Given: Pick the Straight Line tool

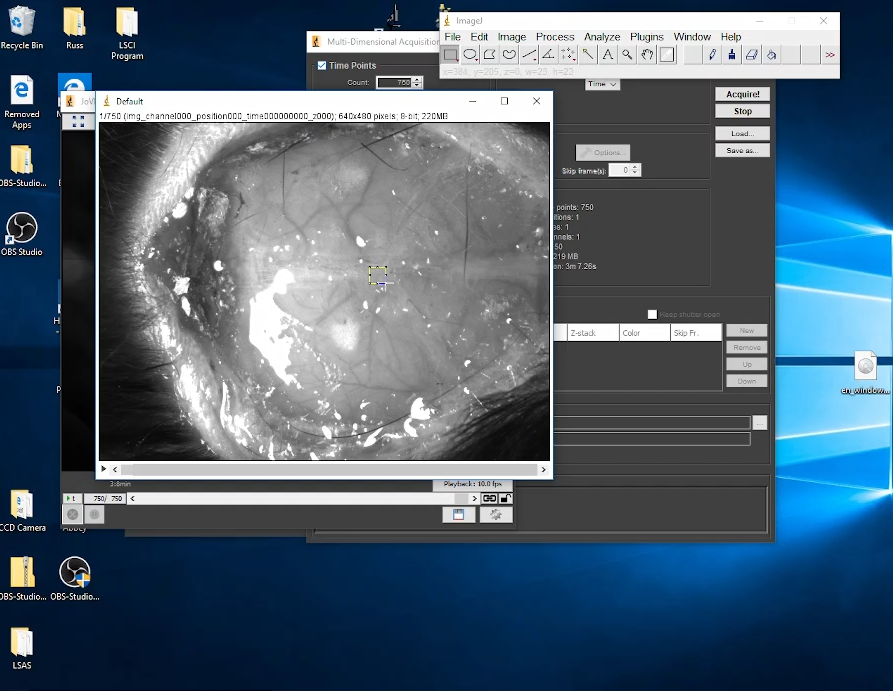Looking at the screenshot, I should (529, 55).
